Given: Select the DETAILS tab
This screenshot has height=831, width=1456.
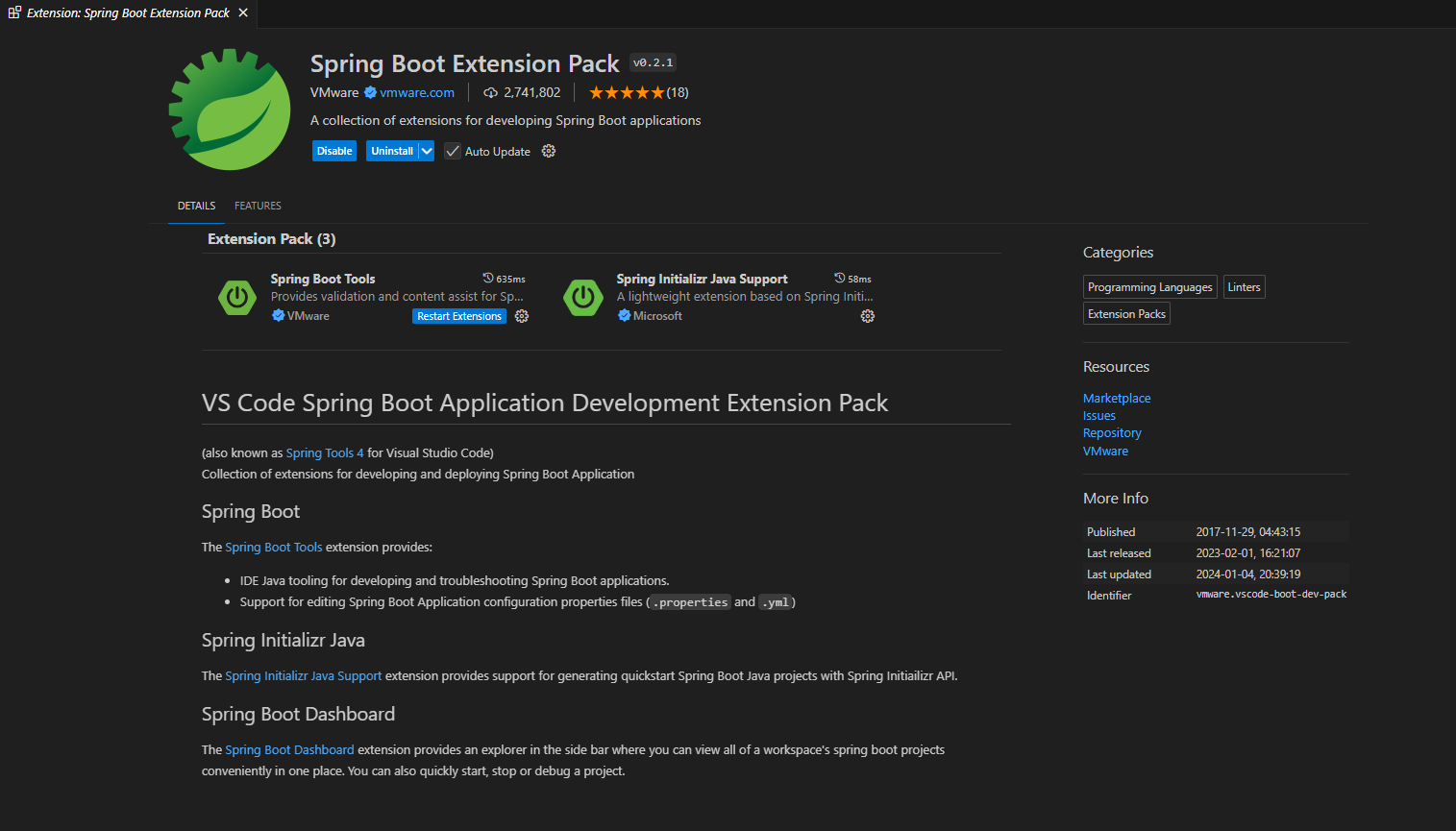Looking at the screenshot, I should [x=196, y=205].
